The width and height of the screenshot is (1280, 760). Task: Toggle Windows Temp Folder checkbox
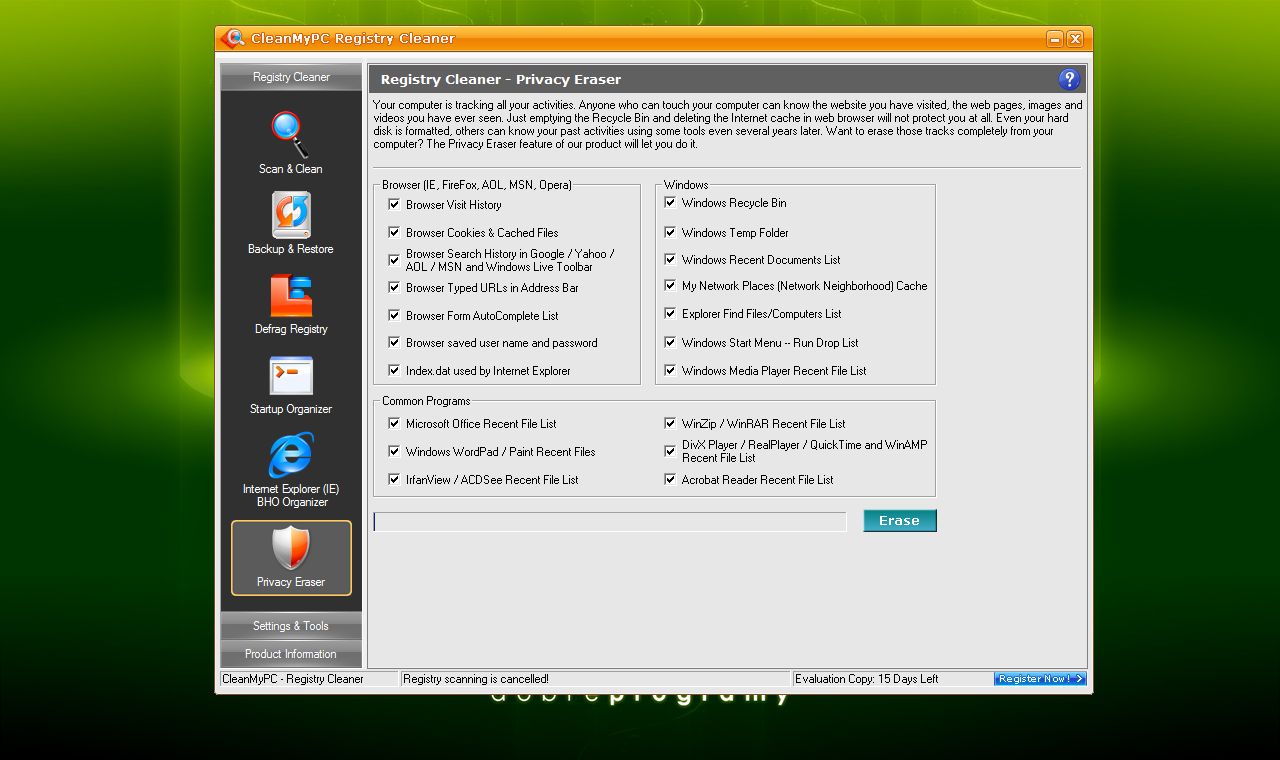click(x=670, y=232)
